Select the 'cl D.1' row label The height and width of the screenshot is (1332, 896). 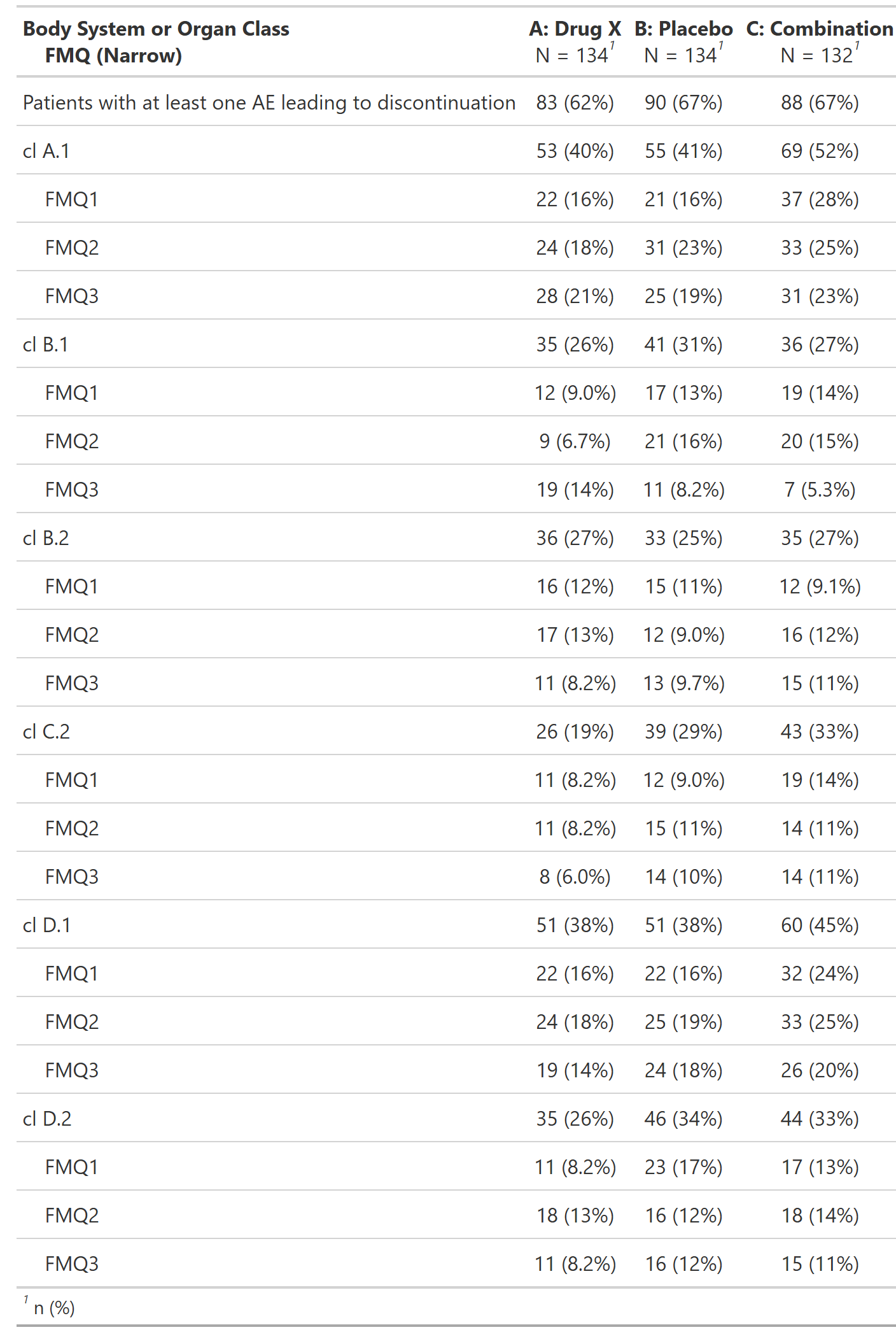click(x=46, y=925)
